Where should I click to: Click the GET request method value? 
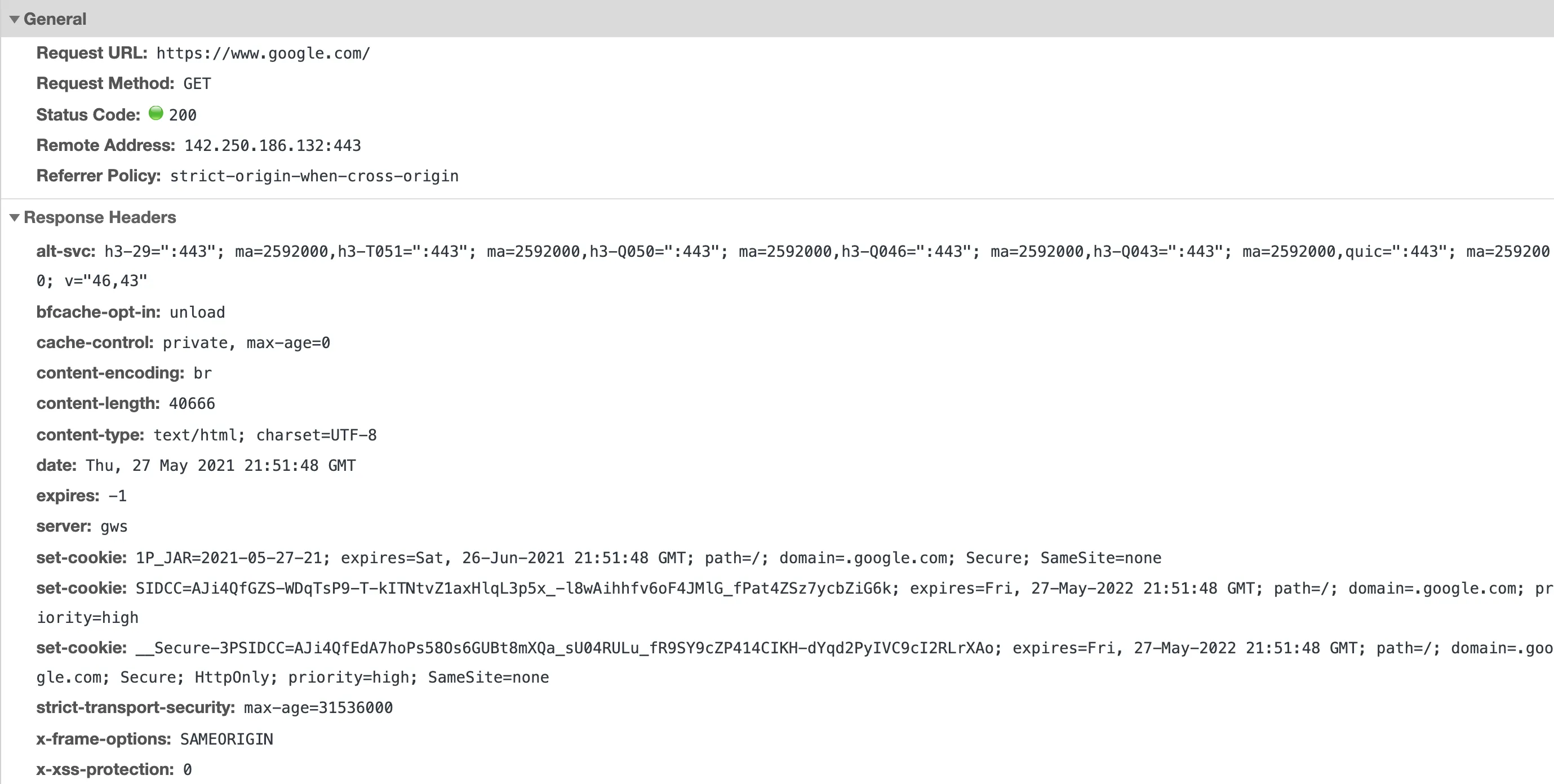tap(197, 84)
